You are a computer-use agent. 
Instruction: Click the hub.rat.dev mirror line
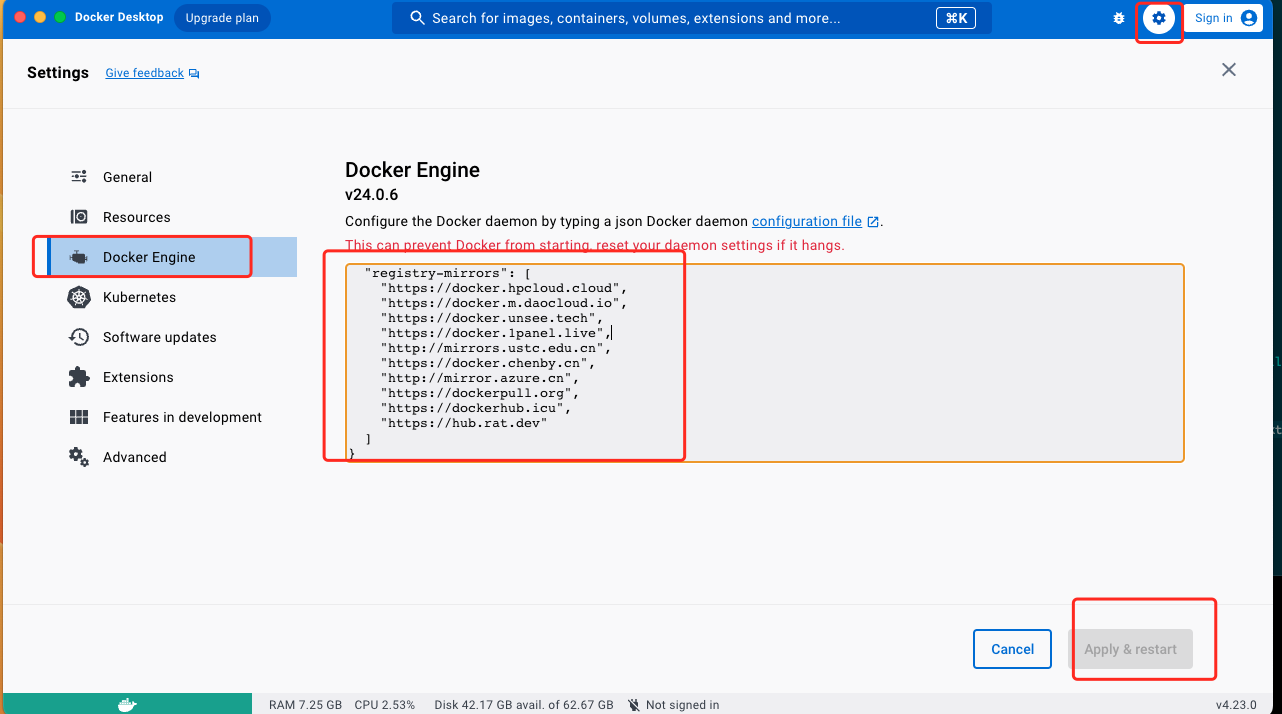pos(464,423)
